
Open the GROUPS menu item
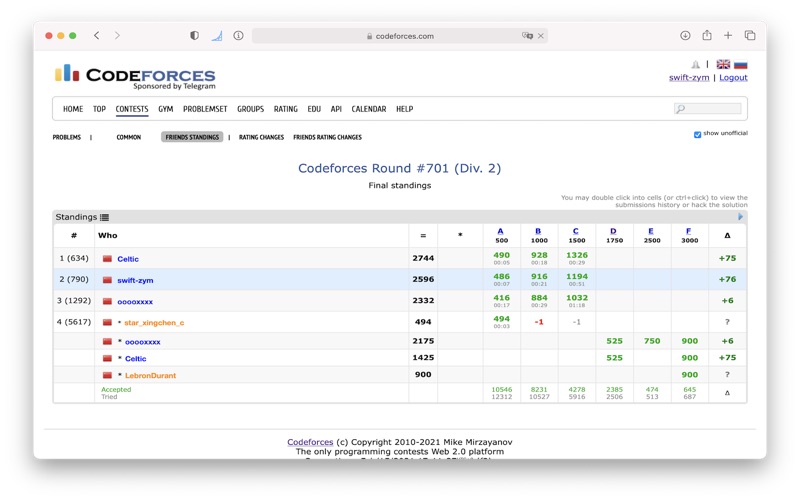point(251,109)
